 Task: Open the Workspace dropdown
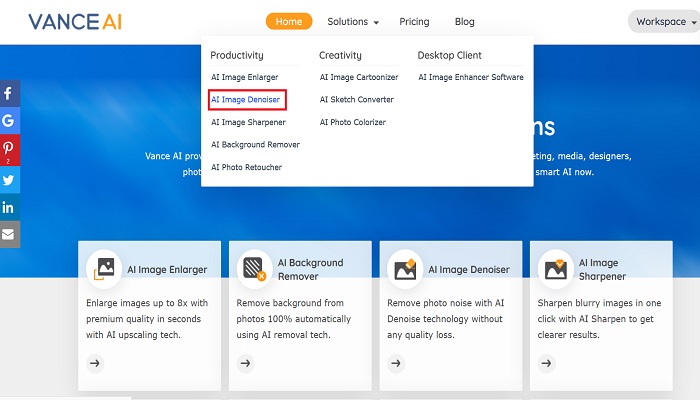(x=664, y=21)
